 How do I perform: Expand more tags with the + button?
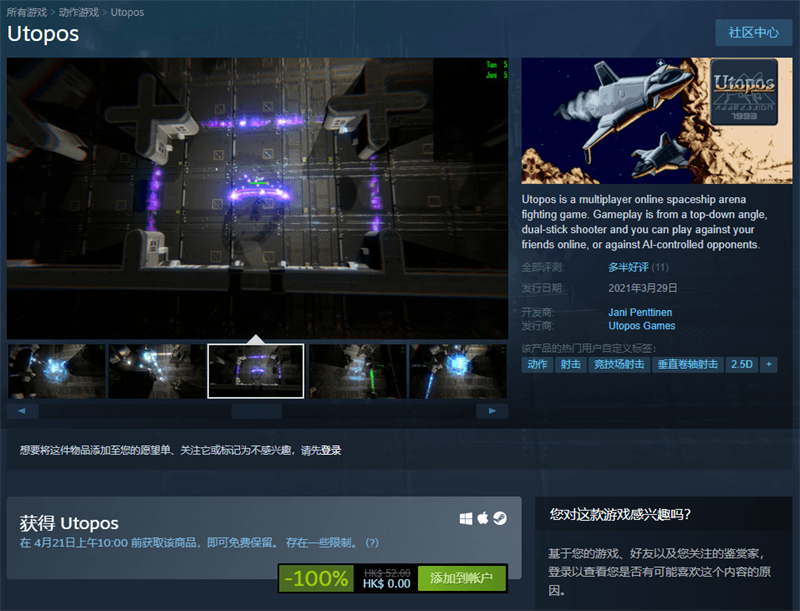point(769,365)
